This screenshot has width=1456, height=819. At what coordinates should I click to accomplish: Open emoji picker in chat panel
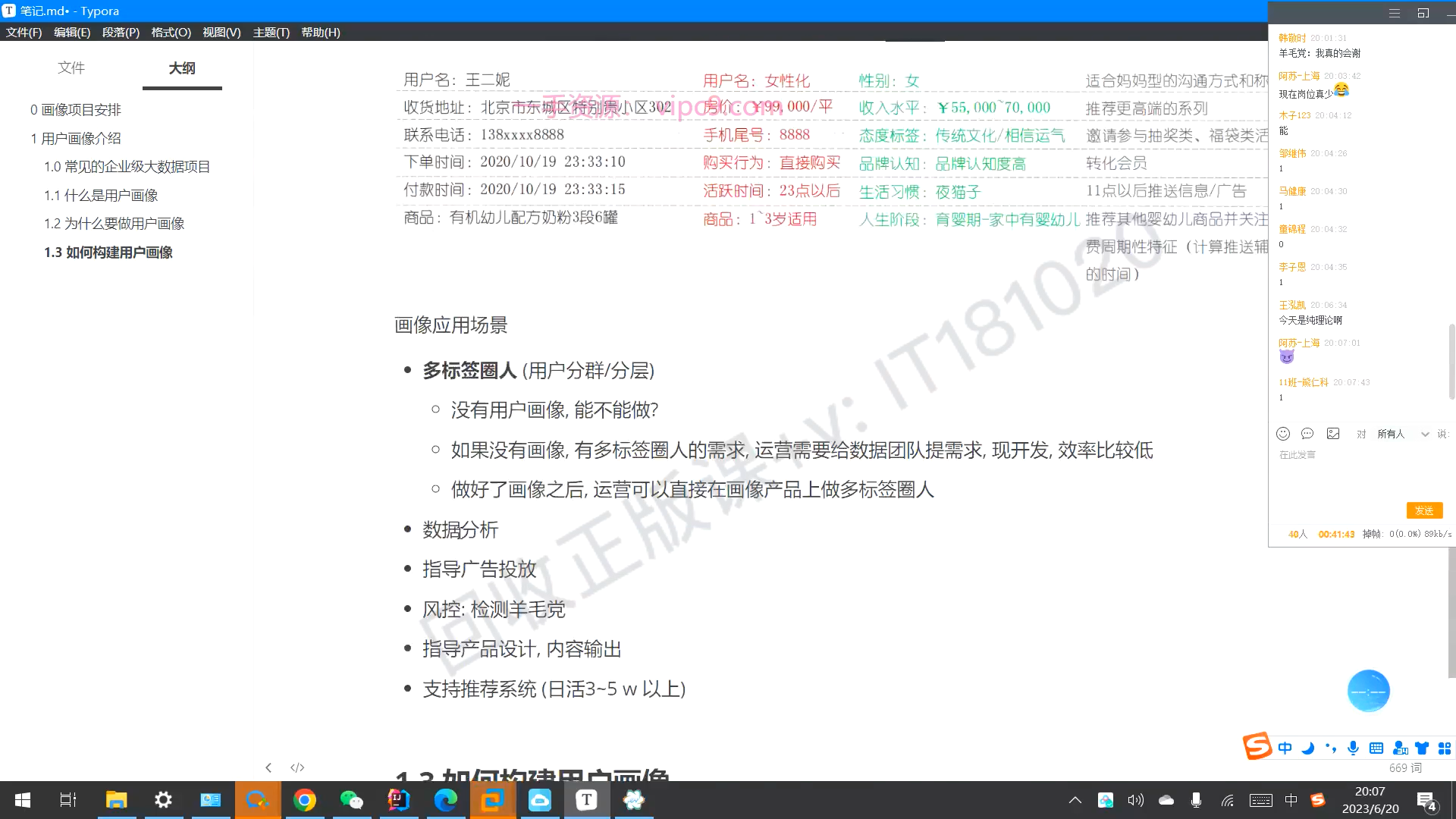coord(1283,434)
